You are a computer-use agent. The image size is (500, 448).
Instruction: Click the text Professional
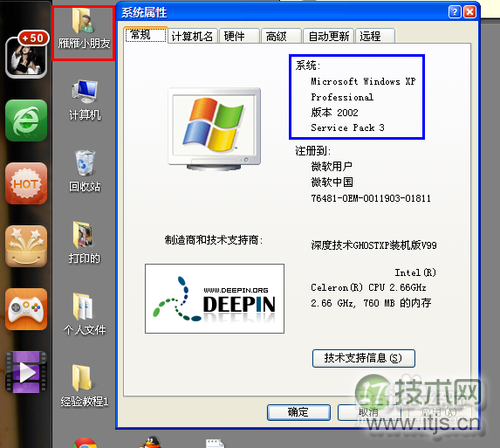[342, 97]
